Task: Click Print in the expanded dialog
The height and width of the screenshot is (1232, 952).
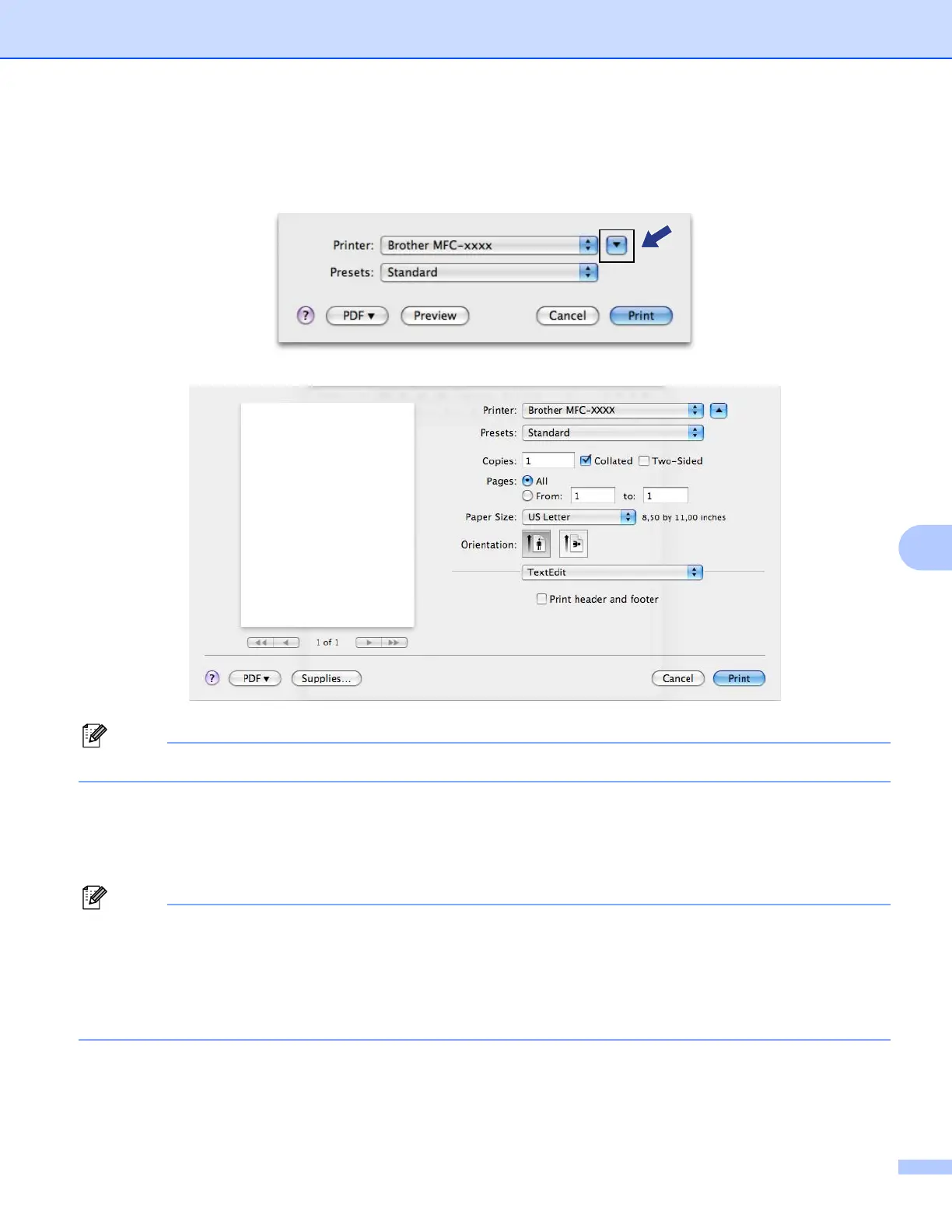Action: (739, 678)
